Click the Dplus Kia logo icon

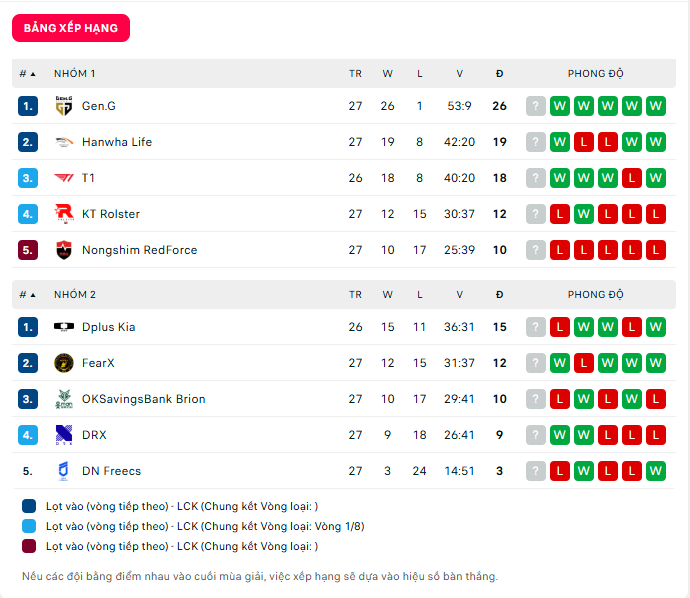point(64,327)
